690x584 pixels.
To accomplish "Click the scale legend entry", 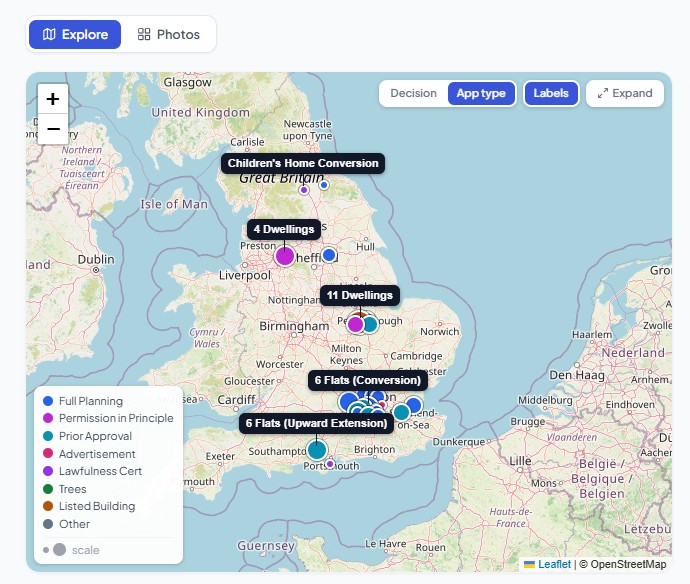I will [71, 550].
